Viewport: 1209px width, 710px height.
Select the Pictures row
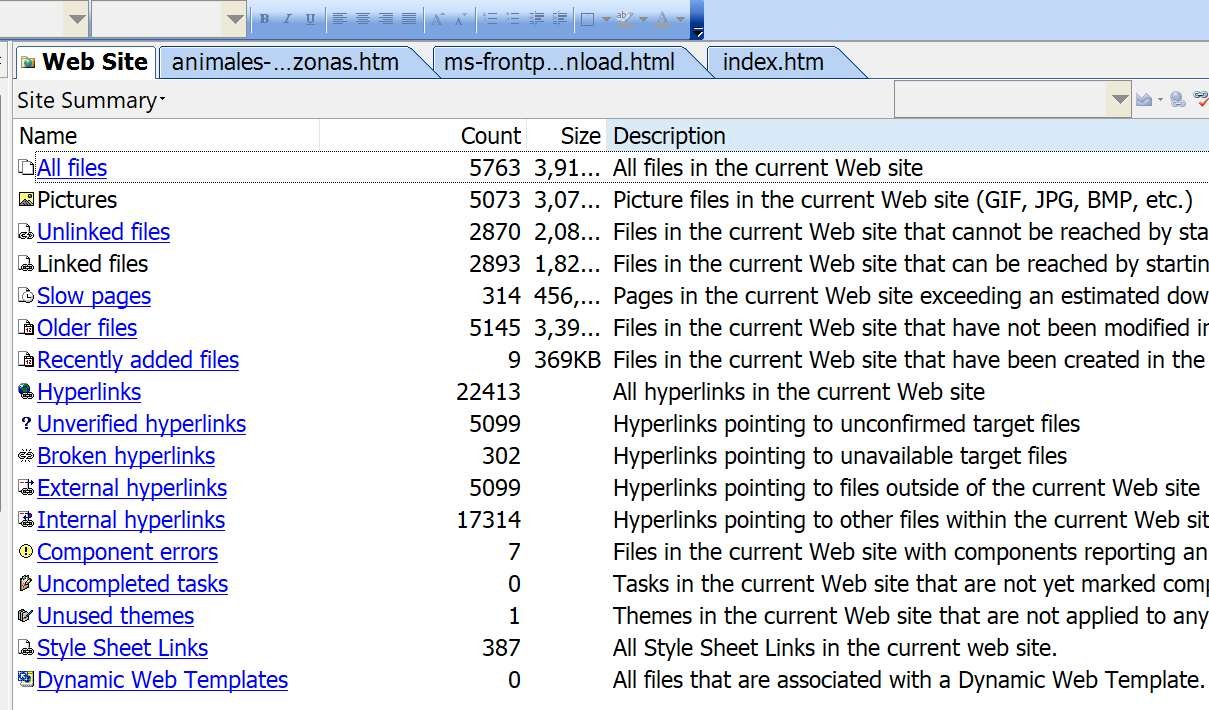point(612,200)
